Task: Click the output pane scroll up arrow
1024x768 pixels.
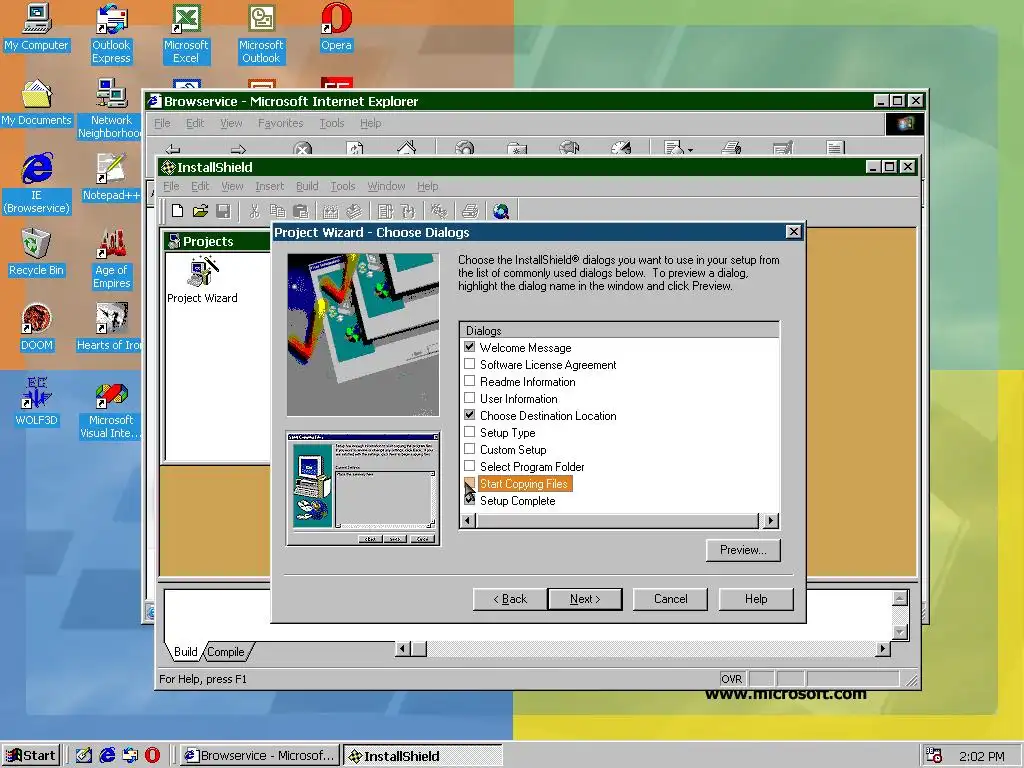Action: coord(900,598)
